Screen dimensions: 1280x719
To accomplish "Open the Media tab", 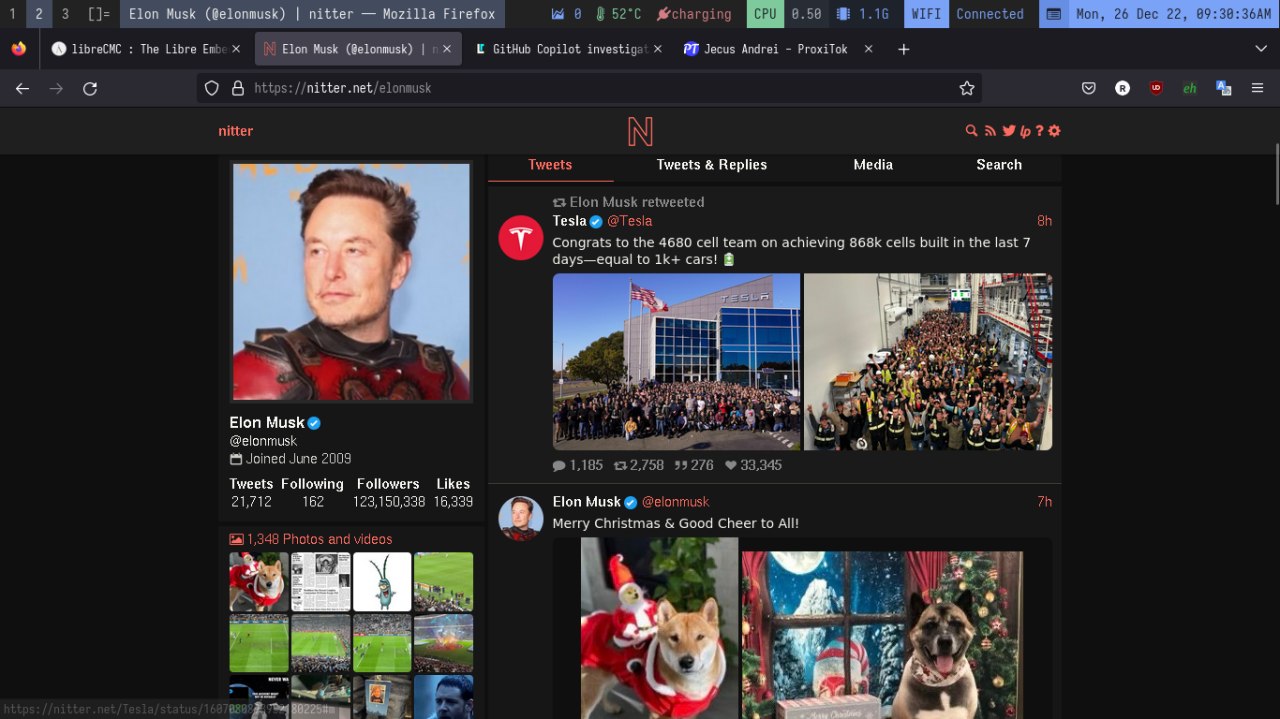I will 873,165.
